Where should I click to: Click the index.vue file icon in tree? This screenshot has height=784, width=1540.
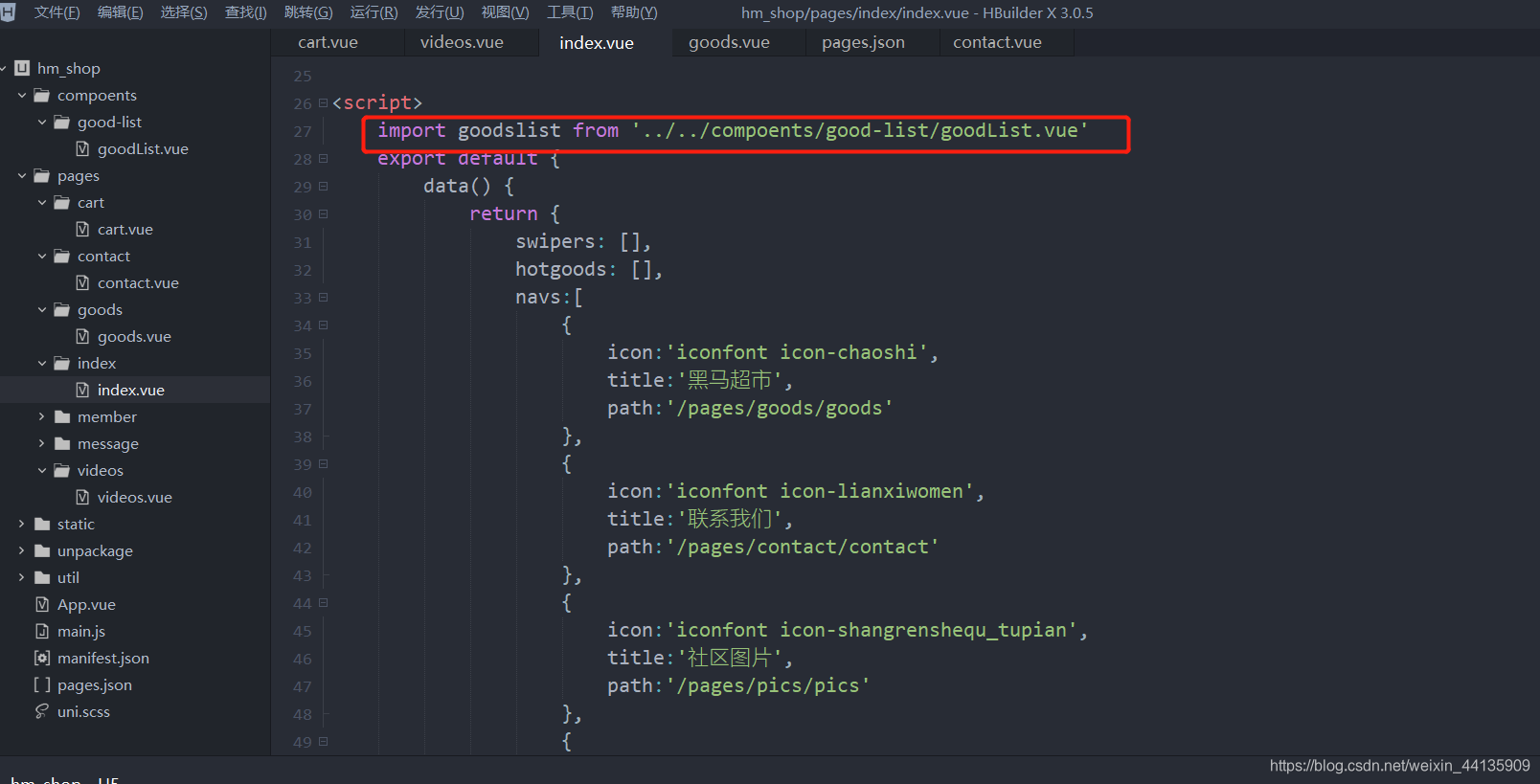click(x=82, y=390)
